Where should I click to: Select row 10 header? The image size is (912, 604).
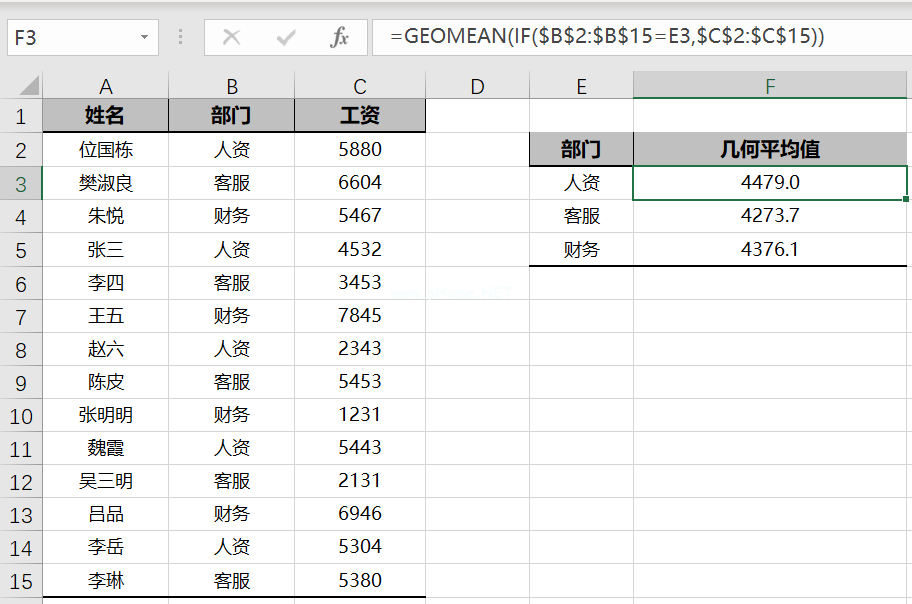click(21, 415)
